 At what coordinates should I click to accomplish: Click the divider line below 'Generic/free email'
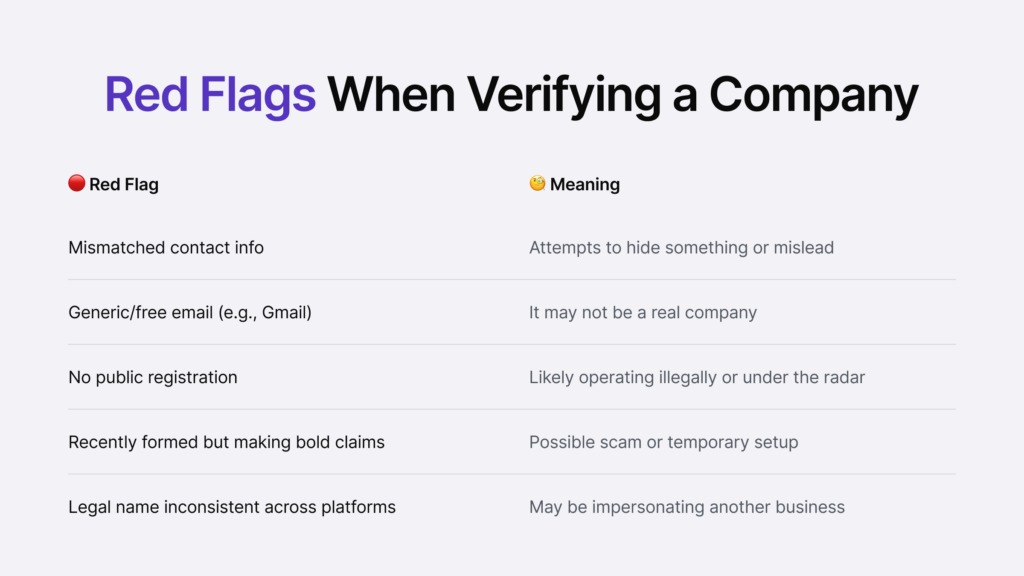(x=512, y=344)
